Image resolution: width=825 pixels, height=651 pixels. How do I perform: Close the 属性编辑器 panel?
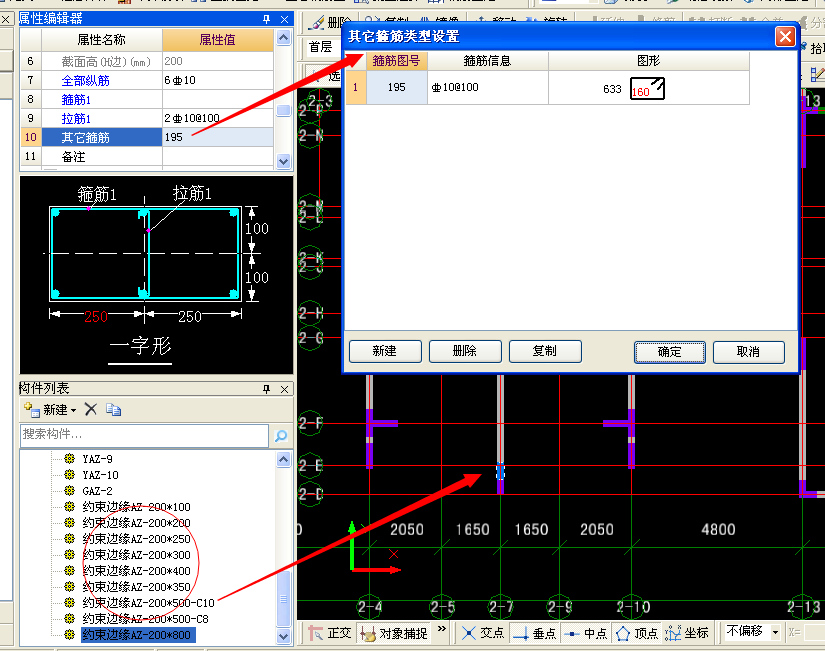click(x=285, y=19)
